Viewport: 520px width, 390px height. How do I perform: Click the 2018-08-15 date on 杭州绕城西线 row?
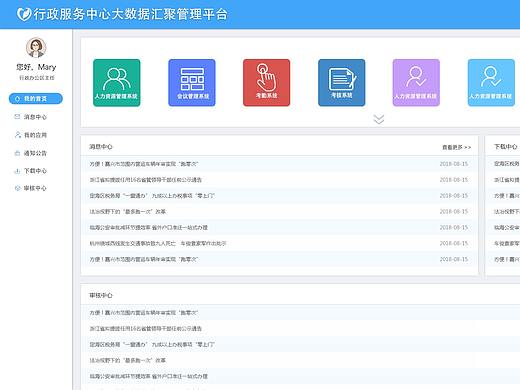coord(454,243)
